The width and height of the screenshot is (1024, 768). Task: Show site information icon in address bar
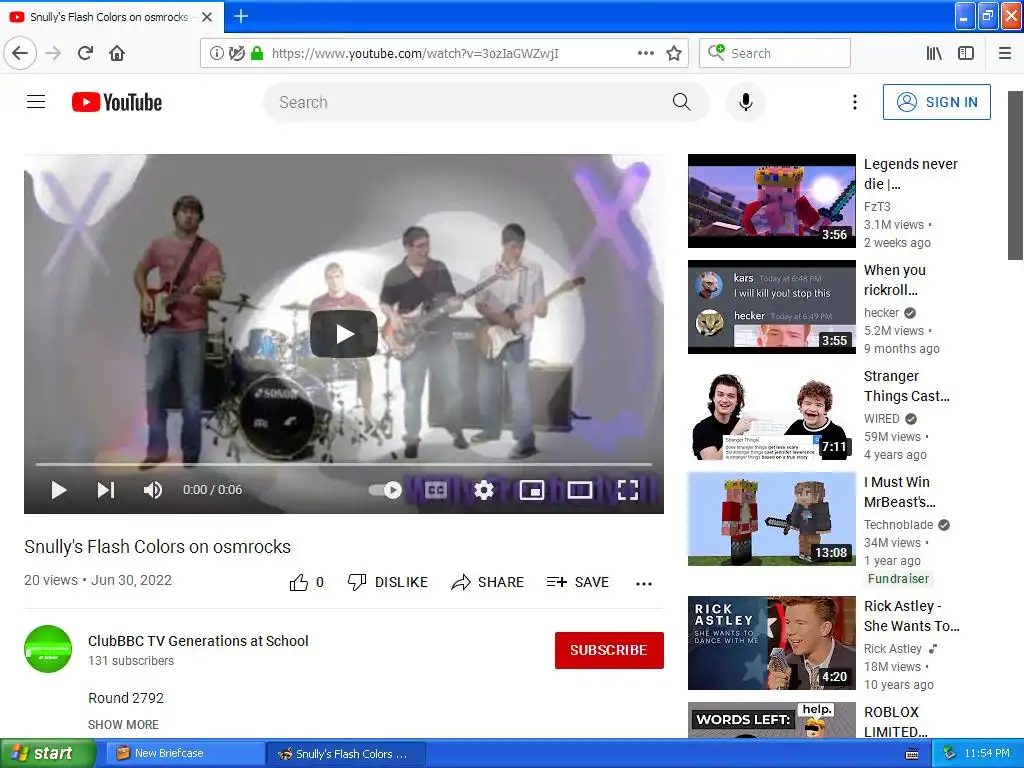216,54
